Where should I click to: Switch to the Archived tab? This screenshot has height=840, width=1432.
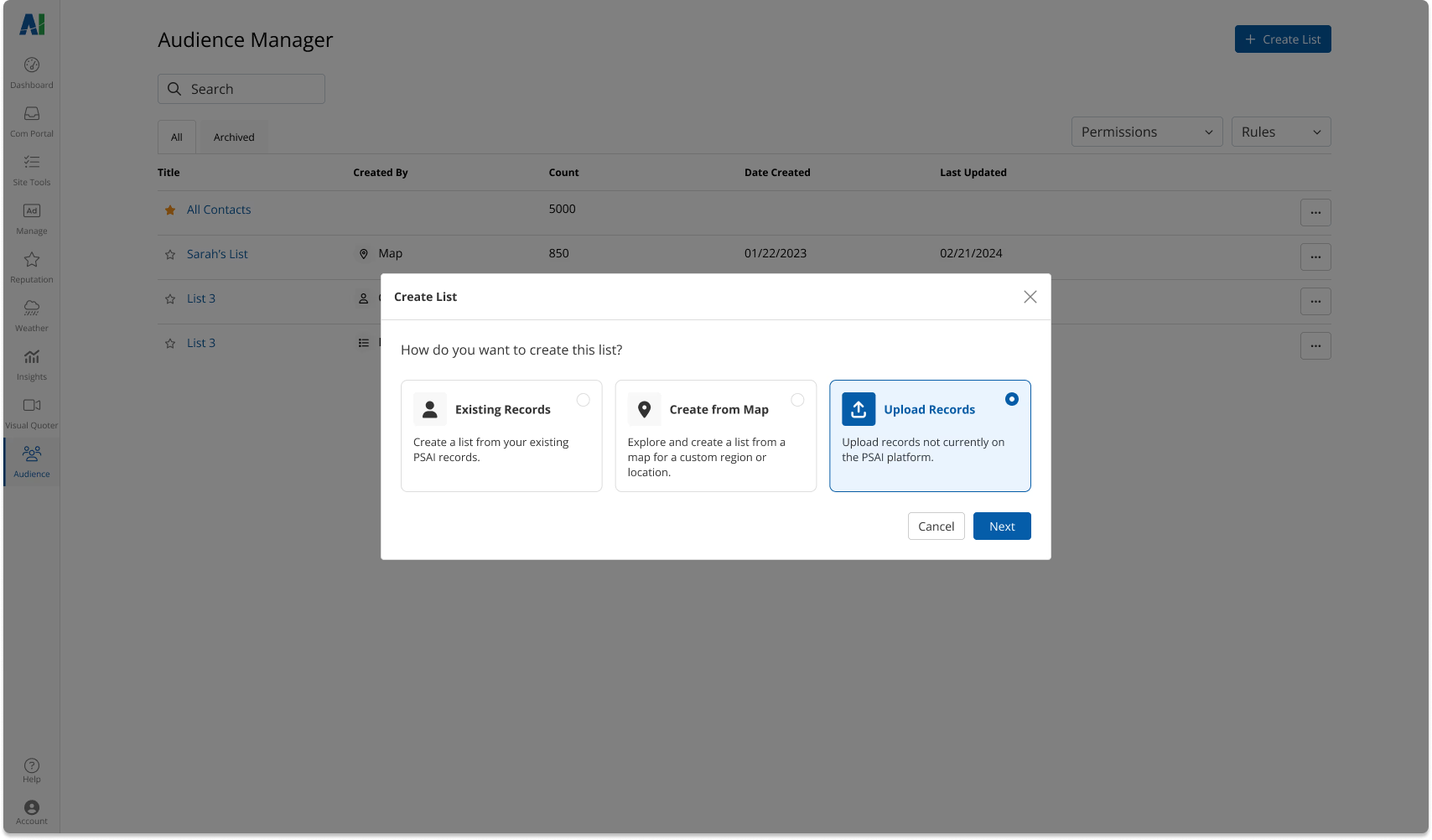(234, 137)
